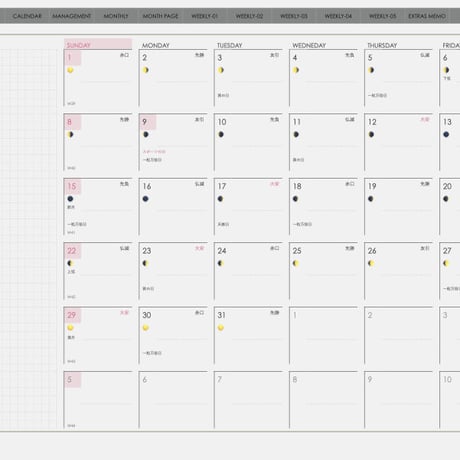Open the WEEKLY-03 tab
Image resolution: width=460 pixels, height=460 pixels.
click(294, 16)
